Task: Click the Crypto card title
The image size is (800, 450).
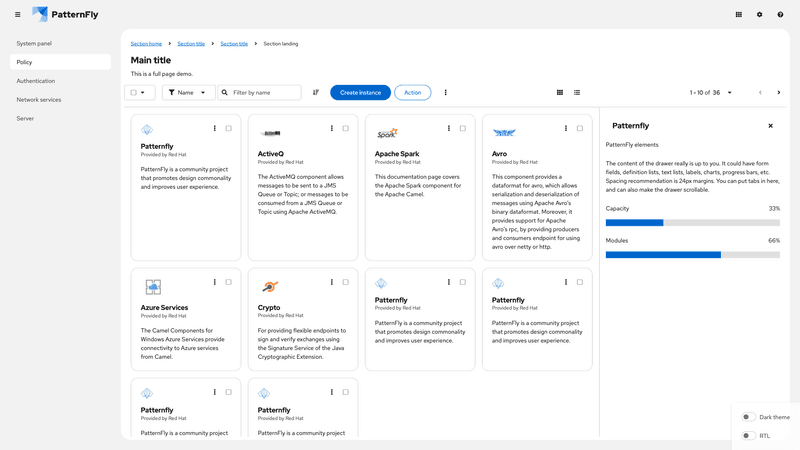Action: (269, 308)
